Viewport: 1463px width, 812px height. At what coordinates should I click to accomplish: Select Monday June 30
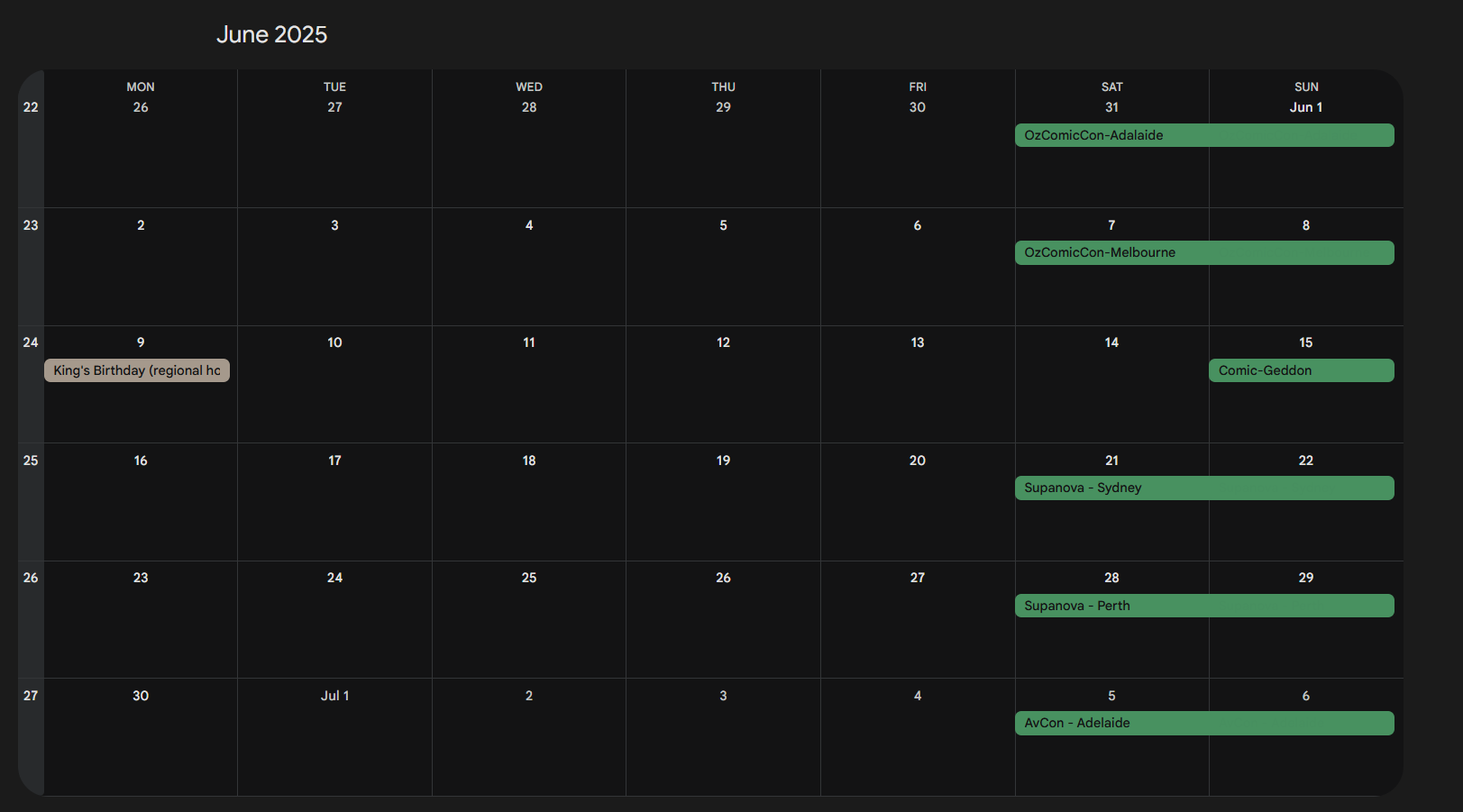click(x=141, y=696)
